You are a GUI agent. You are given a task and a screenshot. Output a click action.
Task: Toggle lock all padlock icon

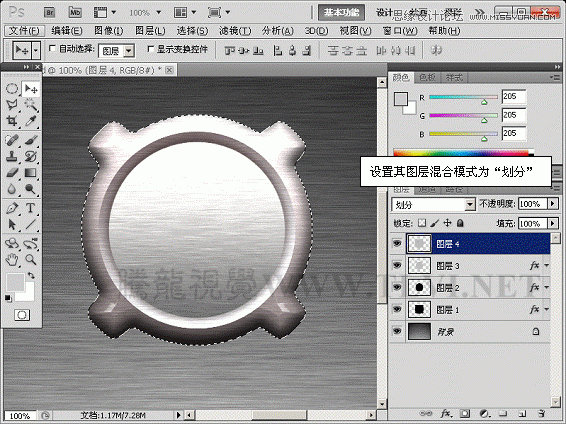point(460,223)
